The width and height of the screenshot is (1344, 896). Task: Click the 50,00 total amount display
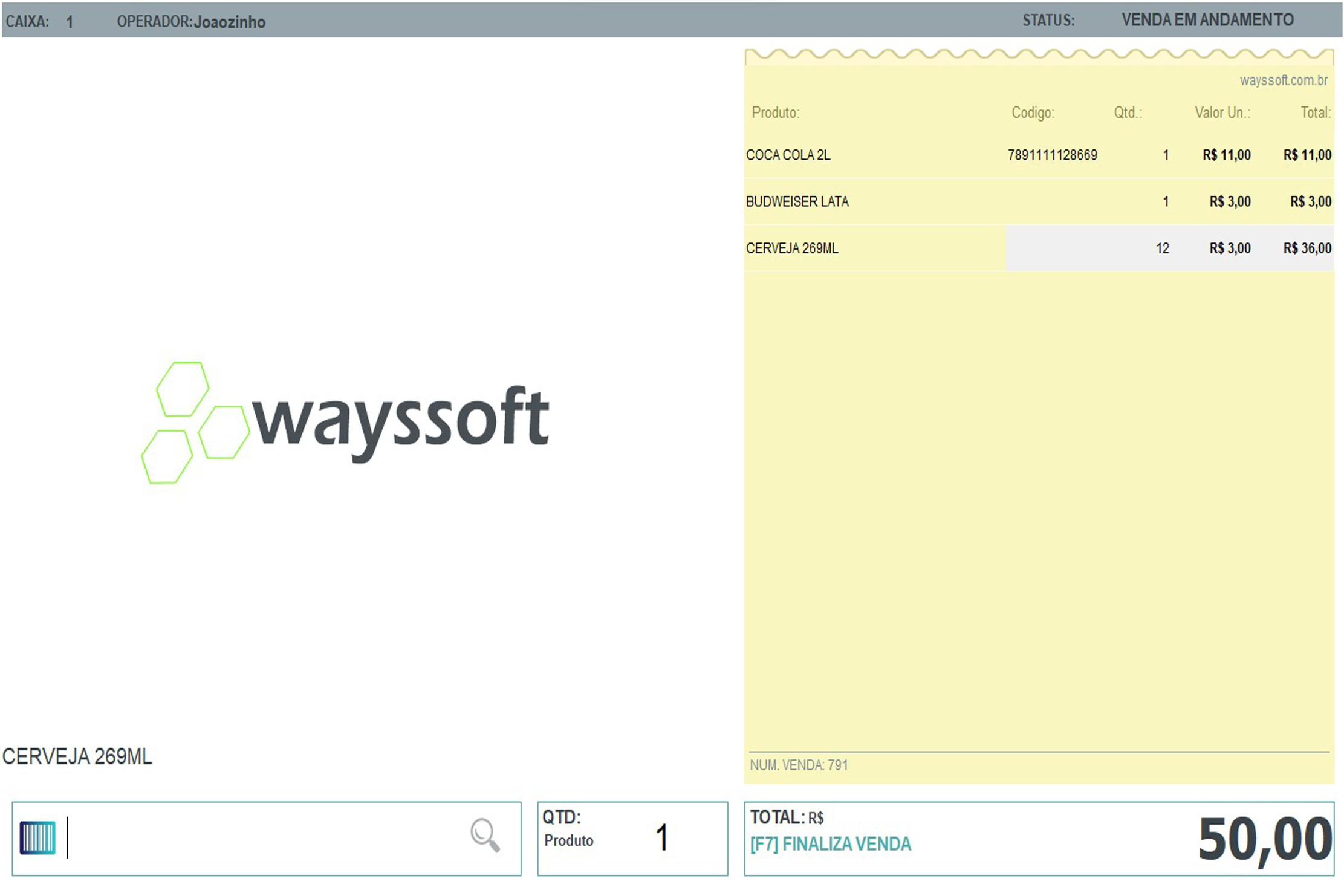click(x=1265, y=839)
